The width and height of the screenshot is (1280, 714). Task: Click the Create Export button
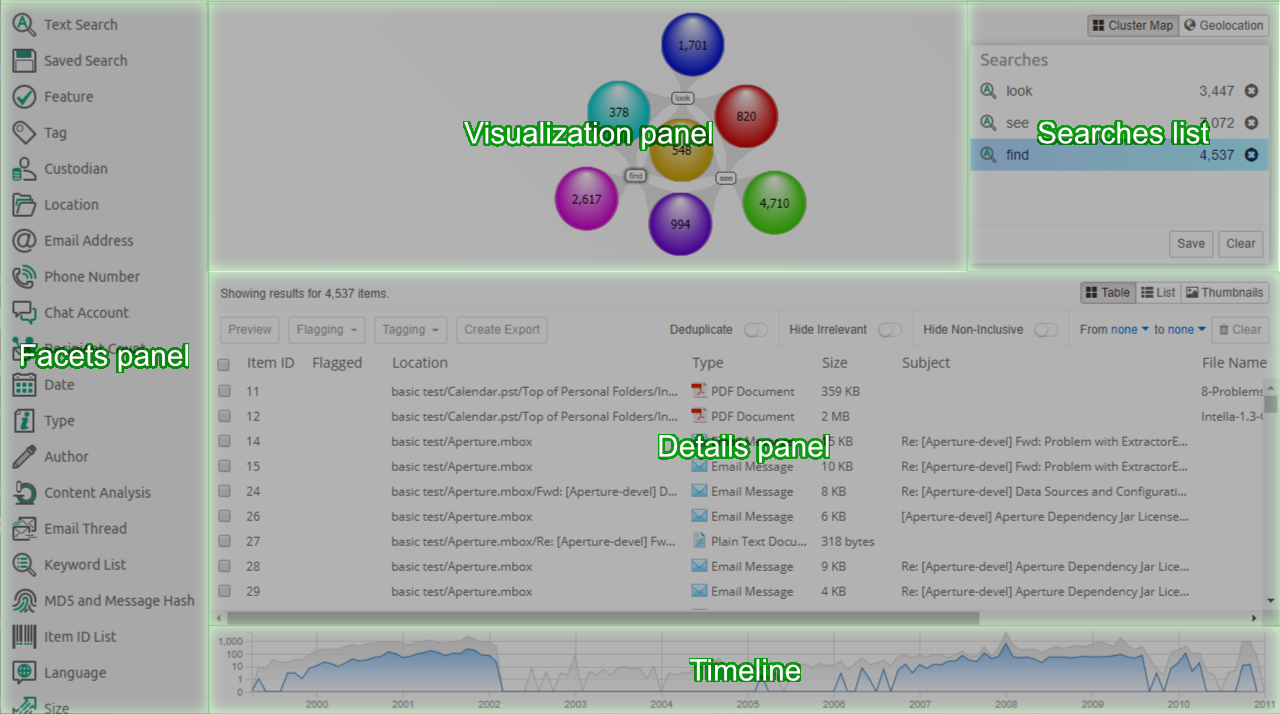coord(502,329)
